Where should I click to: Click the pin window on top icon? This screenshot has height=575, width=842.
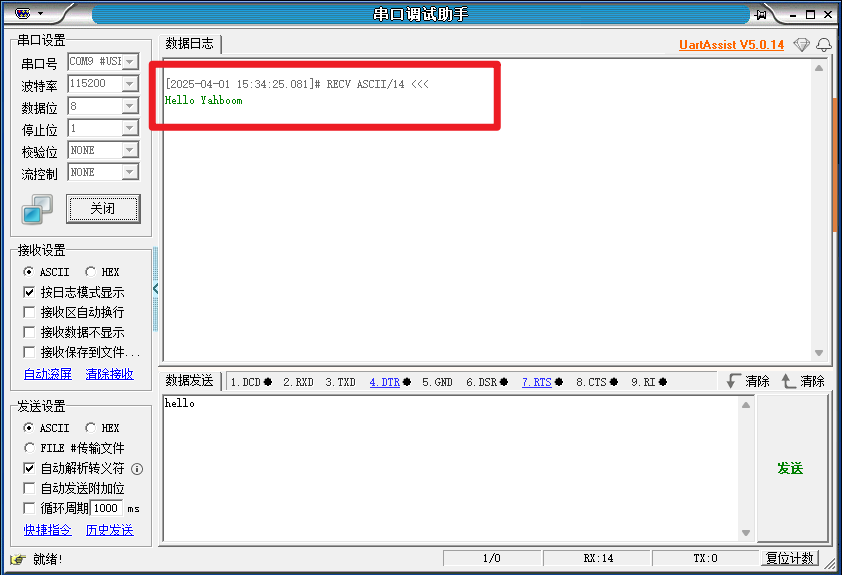click(x=761, y=14)
